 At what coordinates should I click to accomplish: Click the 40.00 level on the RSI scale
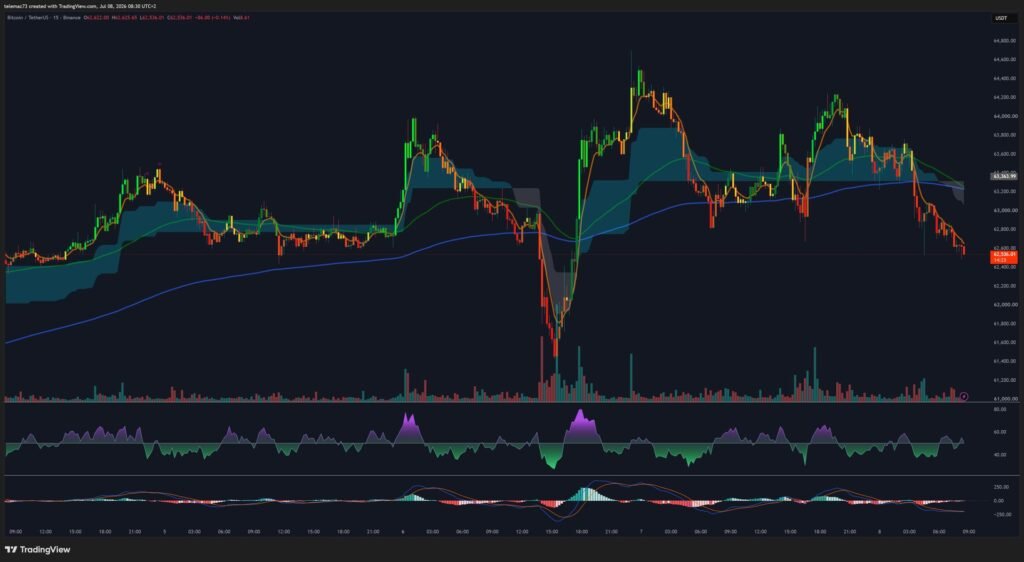coord(999,454)
